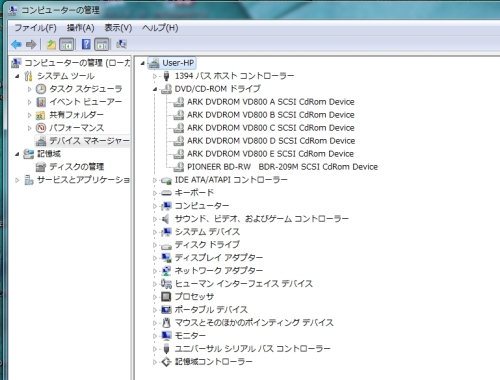
Task: Open the Help toolbar icon
Action: (x=86, y=44)
